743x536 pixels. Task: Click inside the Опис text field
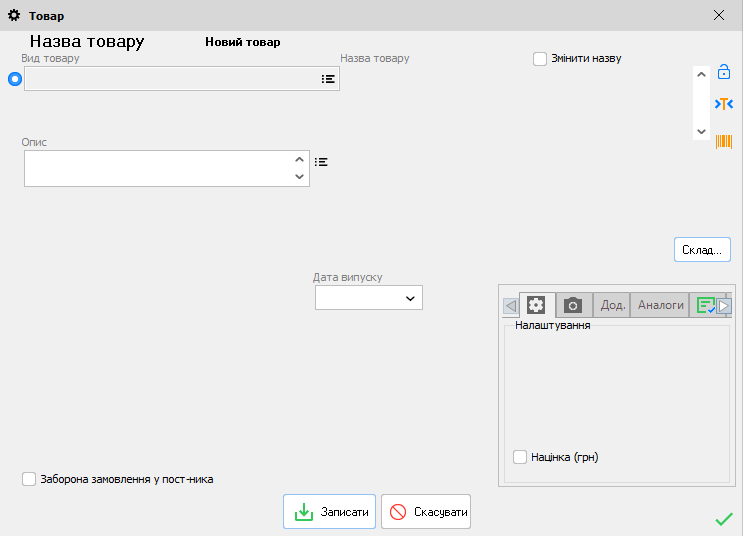click(160, 168)
